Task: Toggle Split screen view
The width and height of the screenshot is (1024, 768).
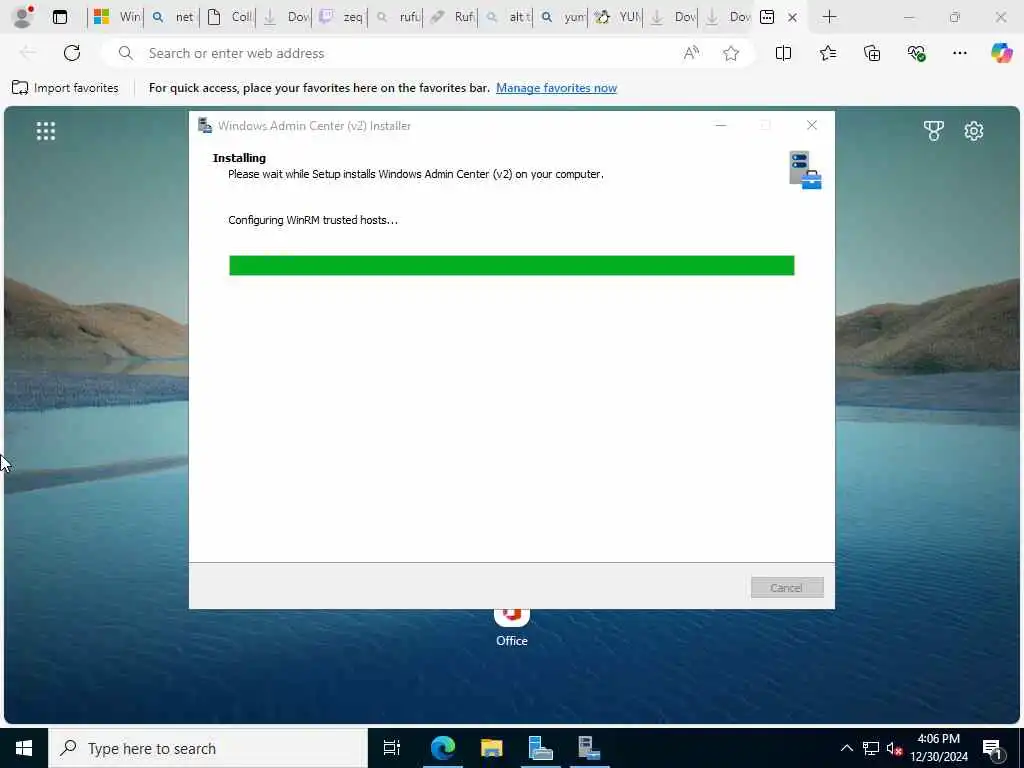Action: coord(783,53)
